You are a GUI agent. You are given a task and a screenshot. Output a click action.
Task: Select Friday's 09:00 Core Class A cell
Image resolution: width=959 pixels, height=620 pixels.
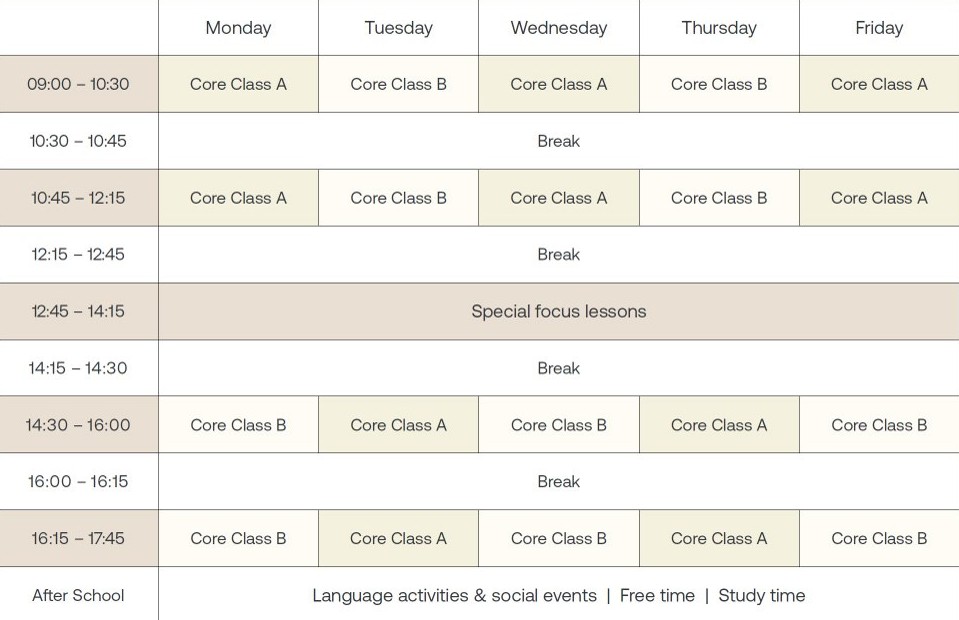[879, 84]
